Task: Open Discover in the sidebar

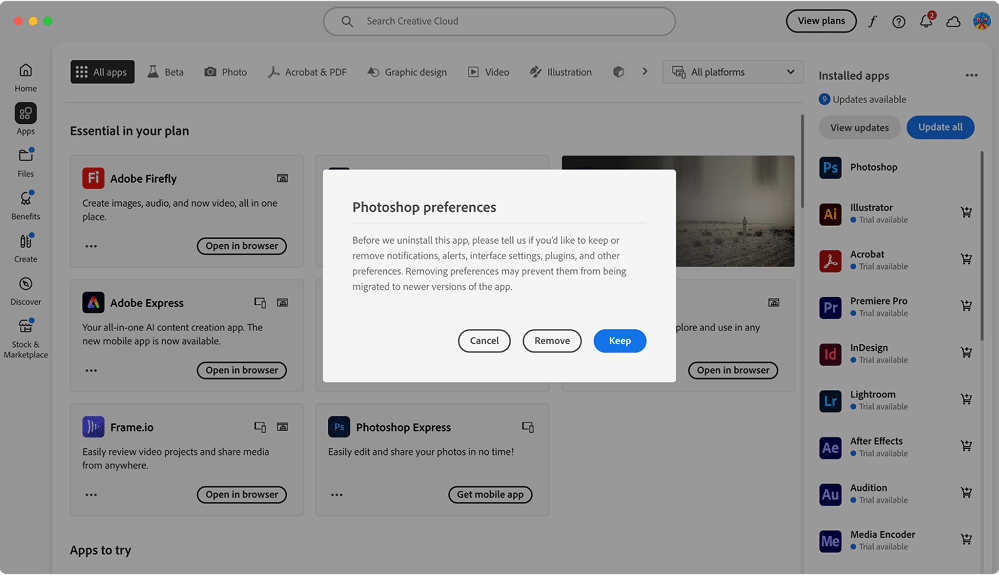Action: 25,290
